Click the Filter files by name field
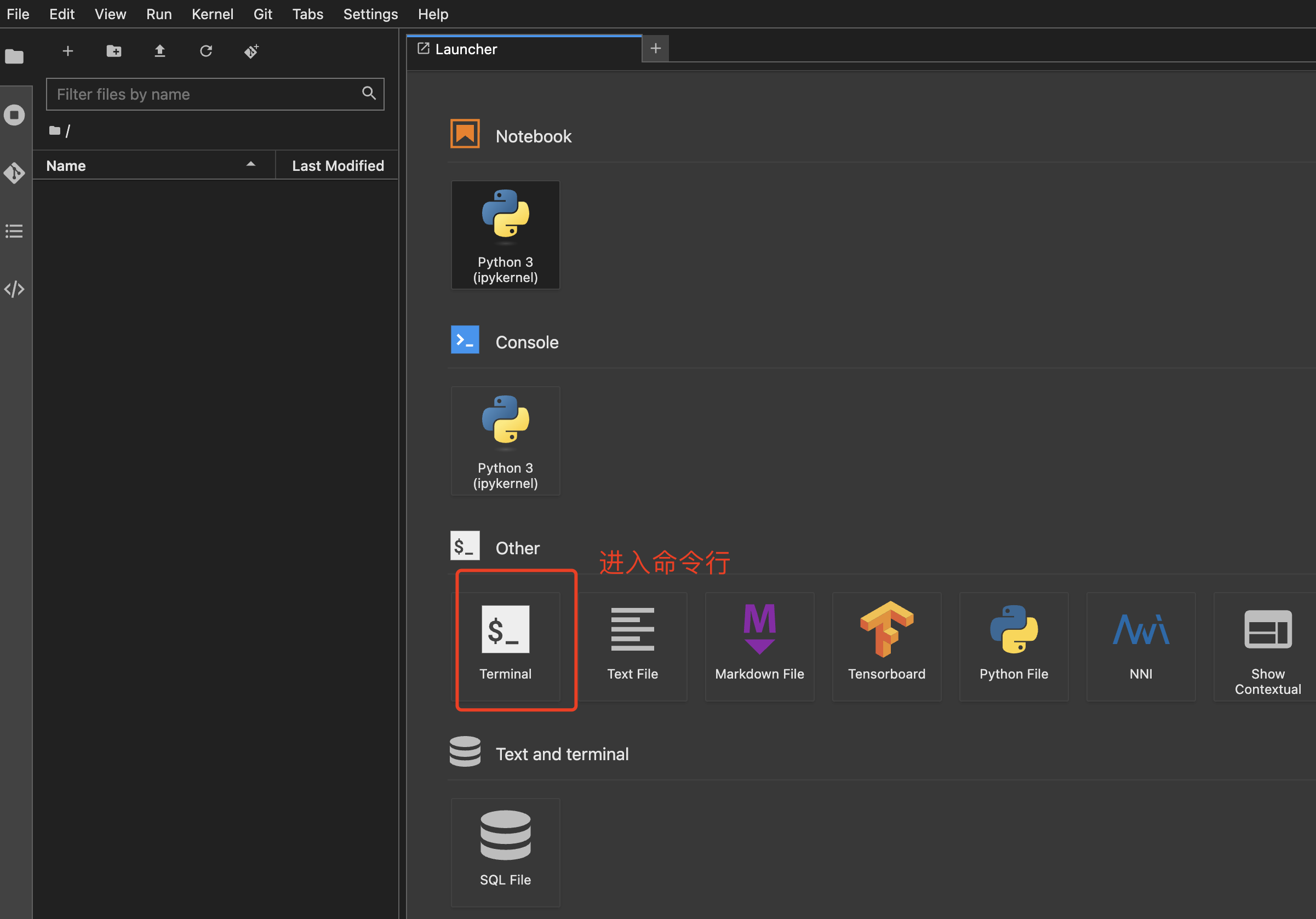The height and width of the screenshot is (919, 1316). (x=207, y=94)
